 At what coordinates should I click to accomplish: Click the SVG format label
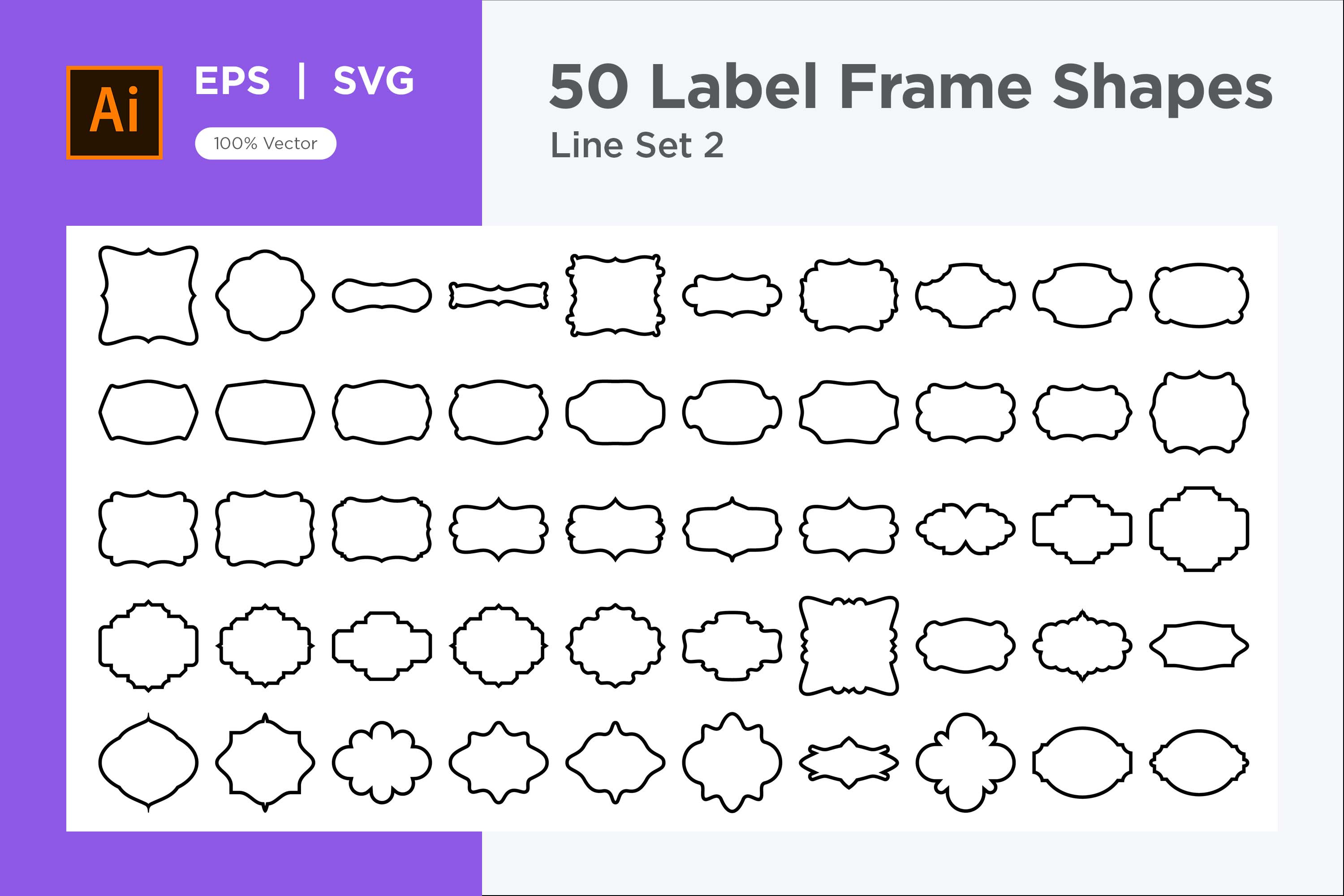373,81
